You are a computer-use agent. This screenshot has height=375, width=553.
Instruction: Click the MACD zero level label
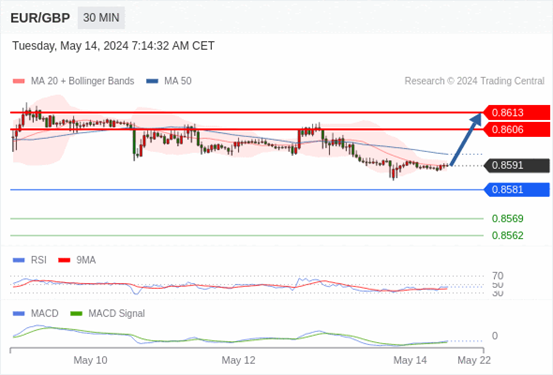tap(495, 336)
